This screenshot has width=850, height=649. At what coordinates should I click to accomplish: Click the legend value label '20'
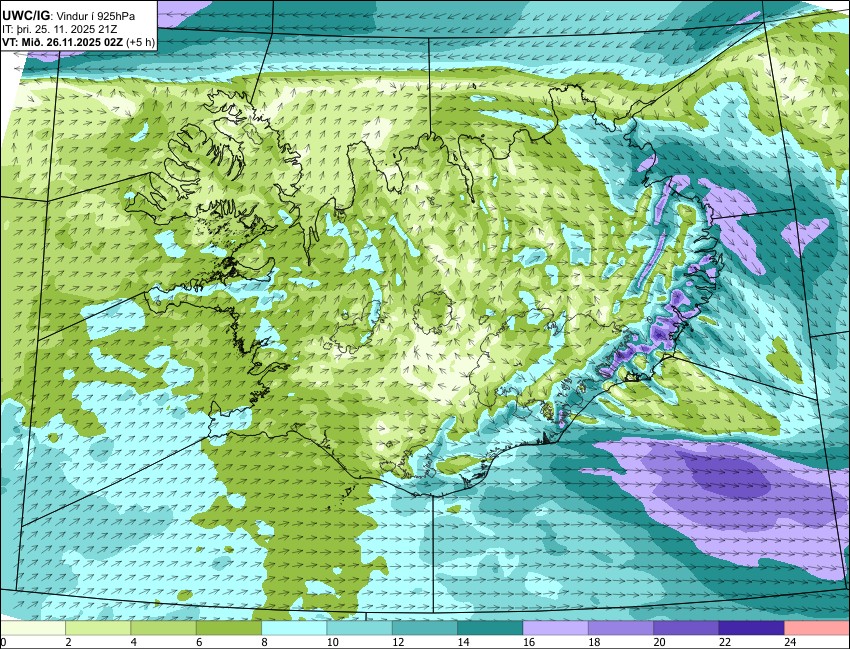(660, 642)
